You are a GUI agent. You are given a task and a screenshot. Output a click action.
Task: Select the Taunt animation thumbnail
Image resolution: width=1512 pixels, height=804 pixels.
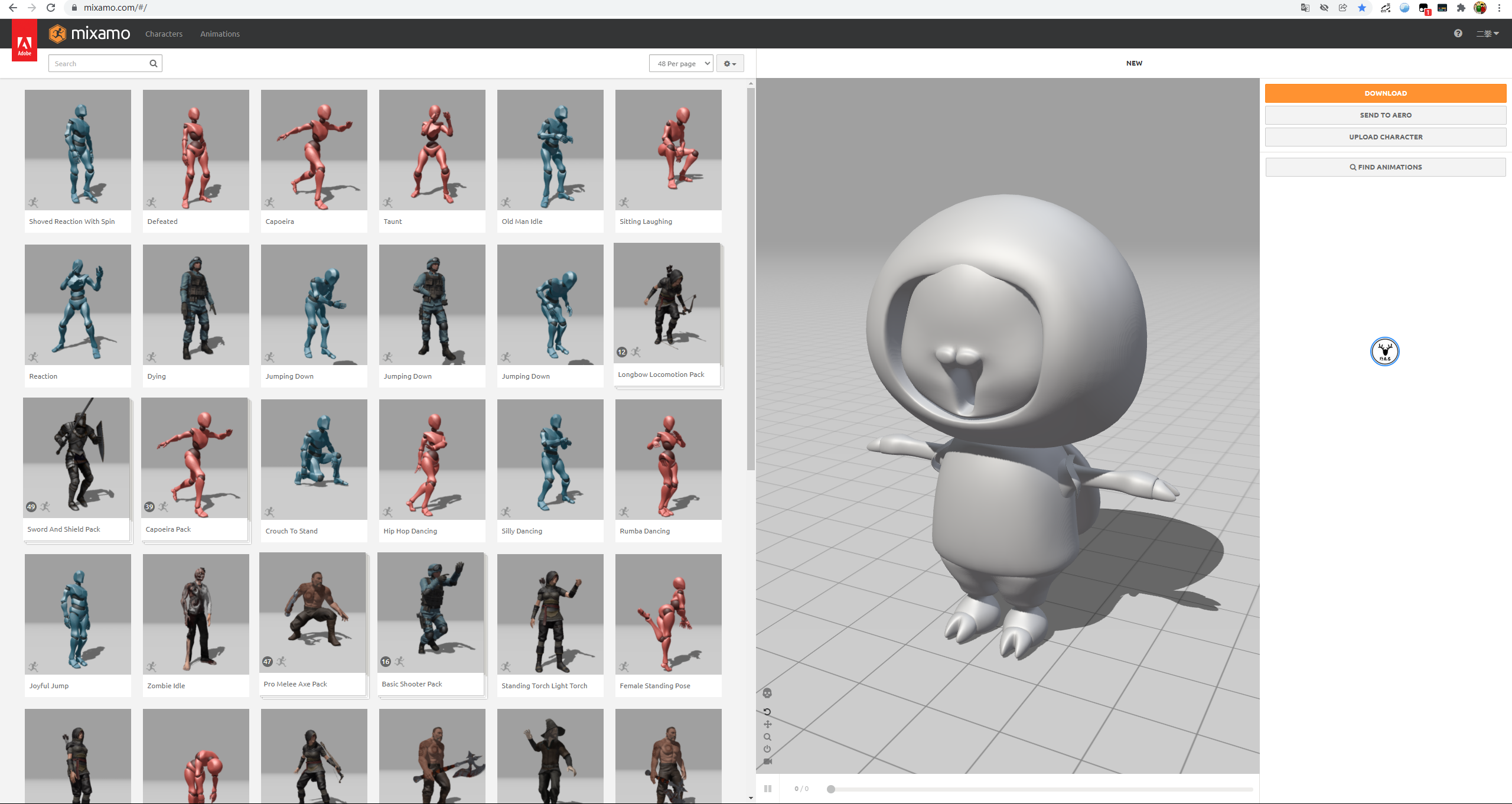[x=432, y=161]
